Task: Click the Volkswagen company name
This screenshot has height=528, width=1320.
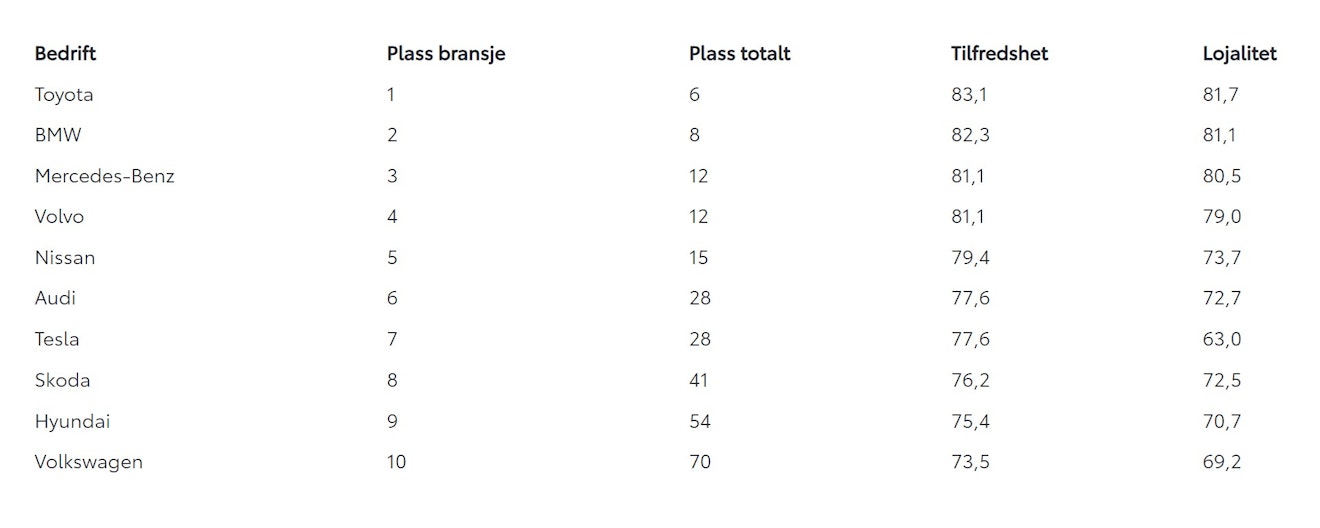Action: tap(89, 462)
